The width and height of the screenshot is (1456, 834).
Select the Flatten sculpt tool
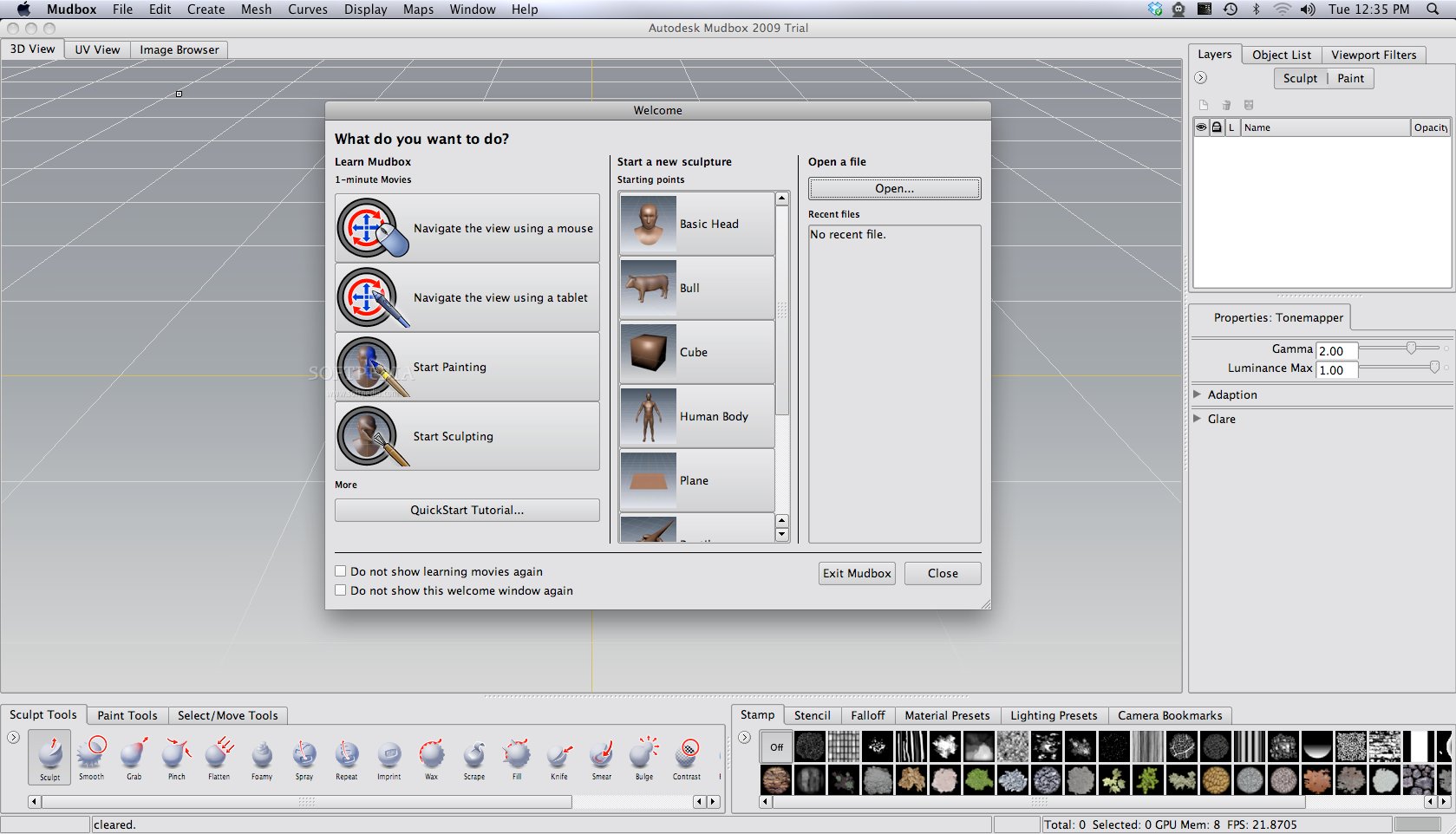coord(219,756)
